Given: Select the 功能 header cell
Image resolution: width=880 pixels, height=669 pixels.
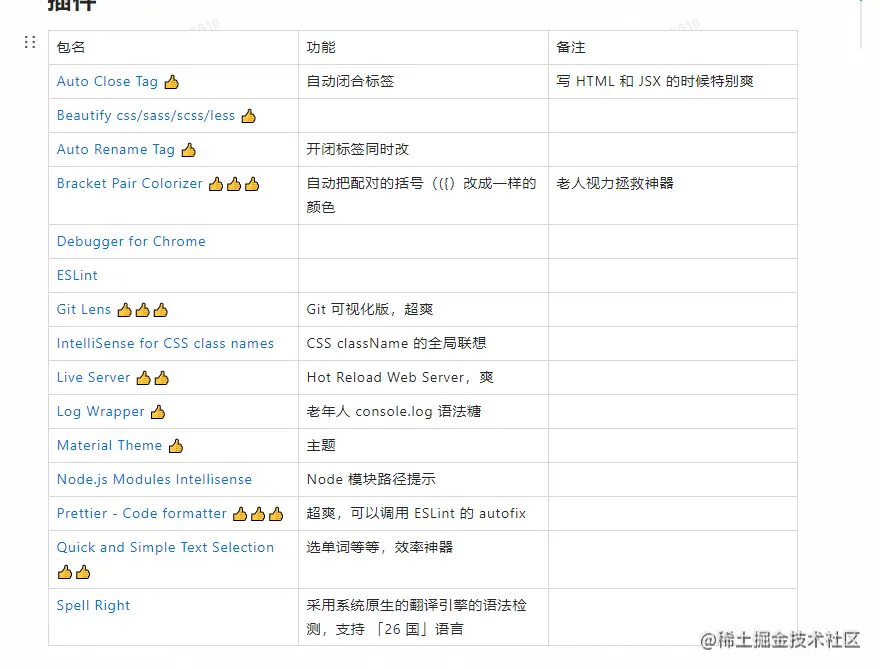Looking at the screenshot, I should coord(423,48).
